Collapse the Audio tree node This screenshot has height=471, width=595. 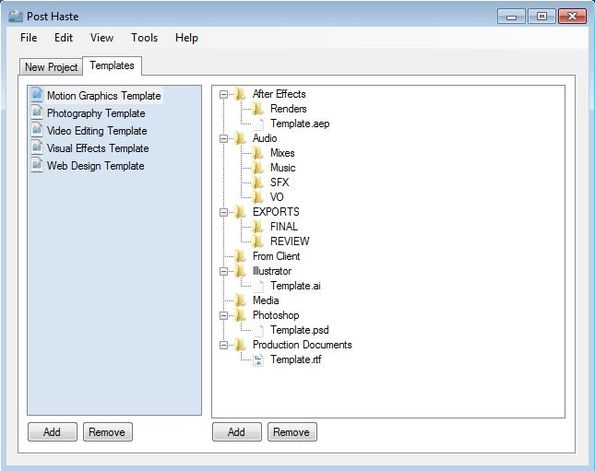pos(224,139)
